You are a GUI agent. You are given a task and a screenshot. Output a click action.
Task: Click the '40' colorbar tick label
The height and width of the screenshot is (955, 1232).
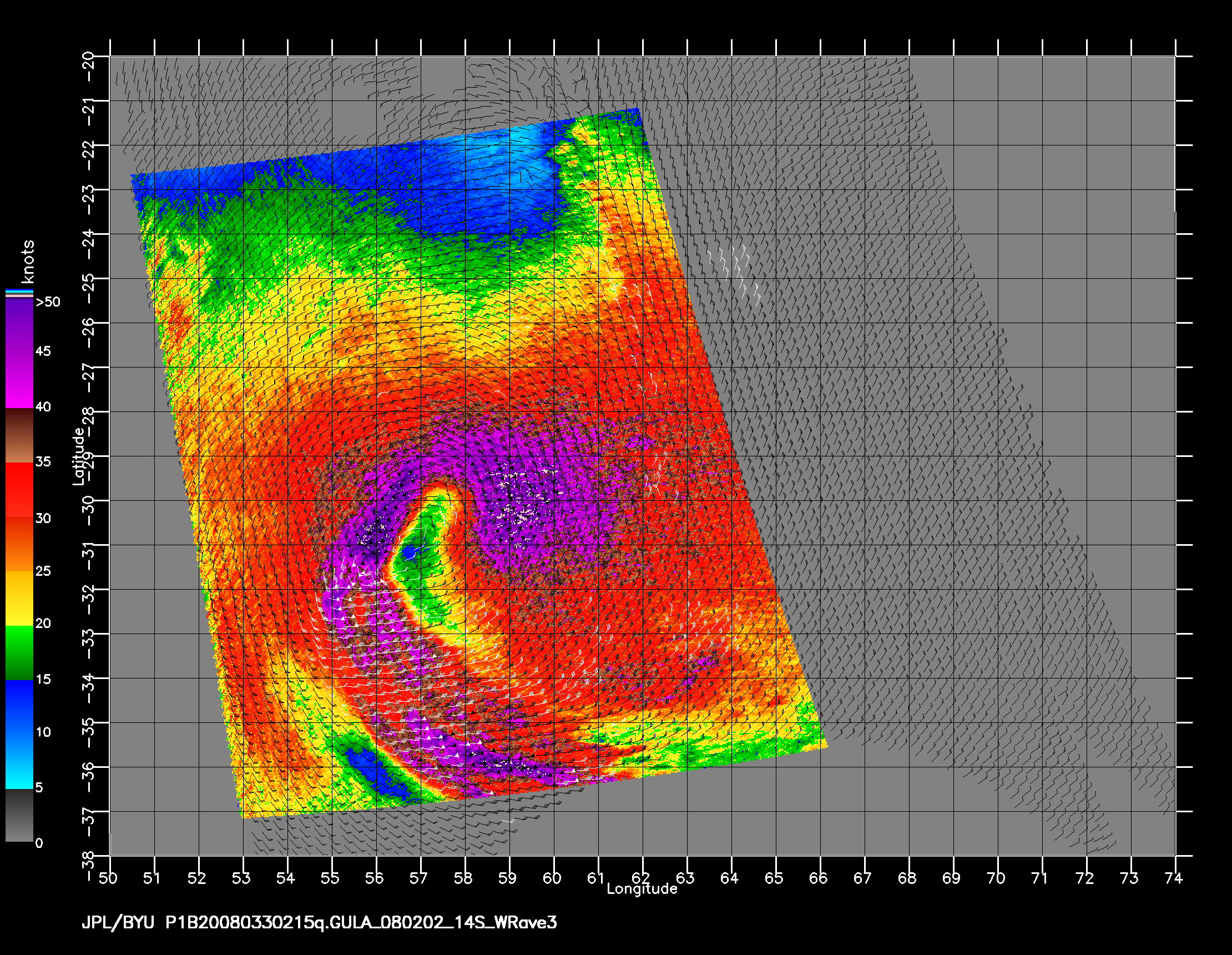tap(43, 406)
